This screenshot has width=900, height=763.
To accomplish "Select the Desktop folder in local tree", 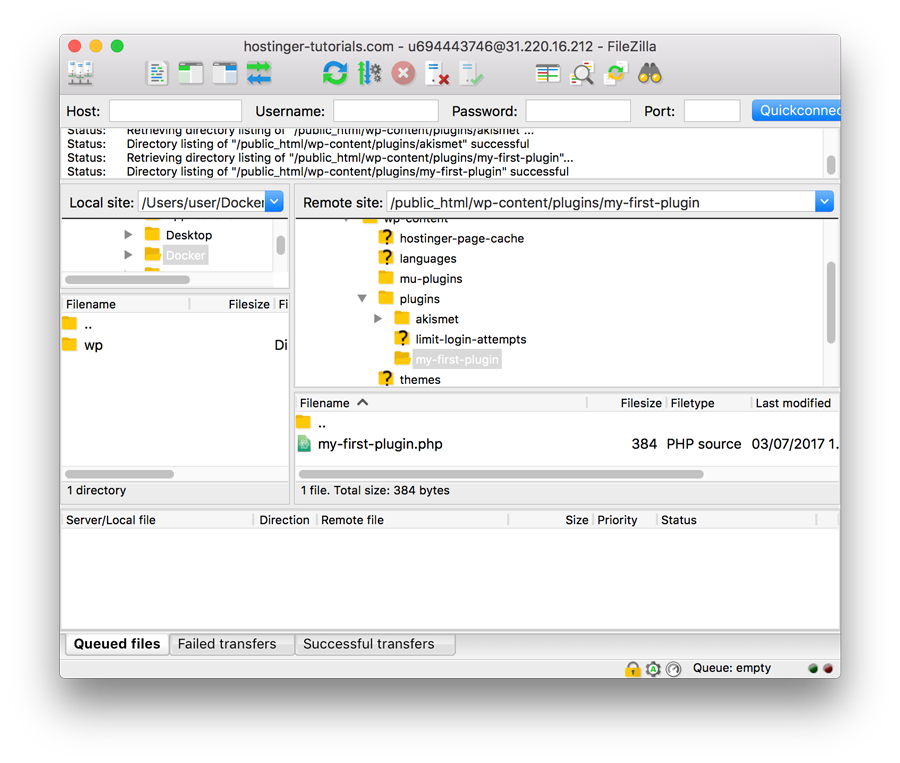I will [189, 235].
